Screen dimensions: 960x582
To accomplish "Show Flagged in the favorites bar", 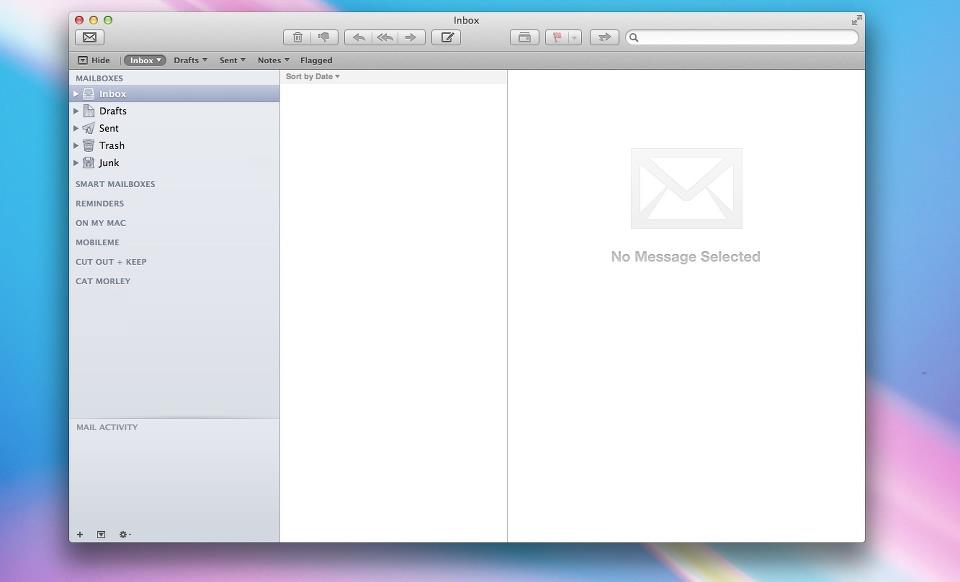I will pos(316,60).
